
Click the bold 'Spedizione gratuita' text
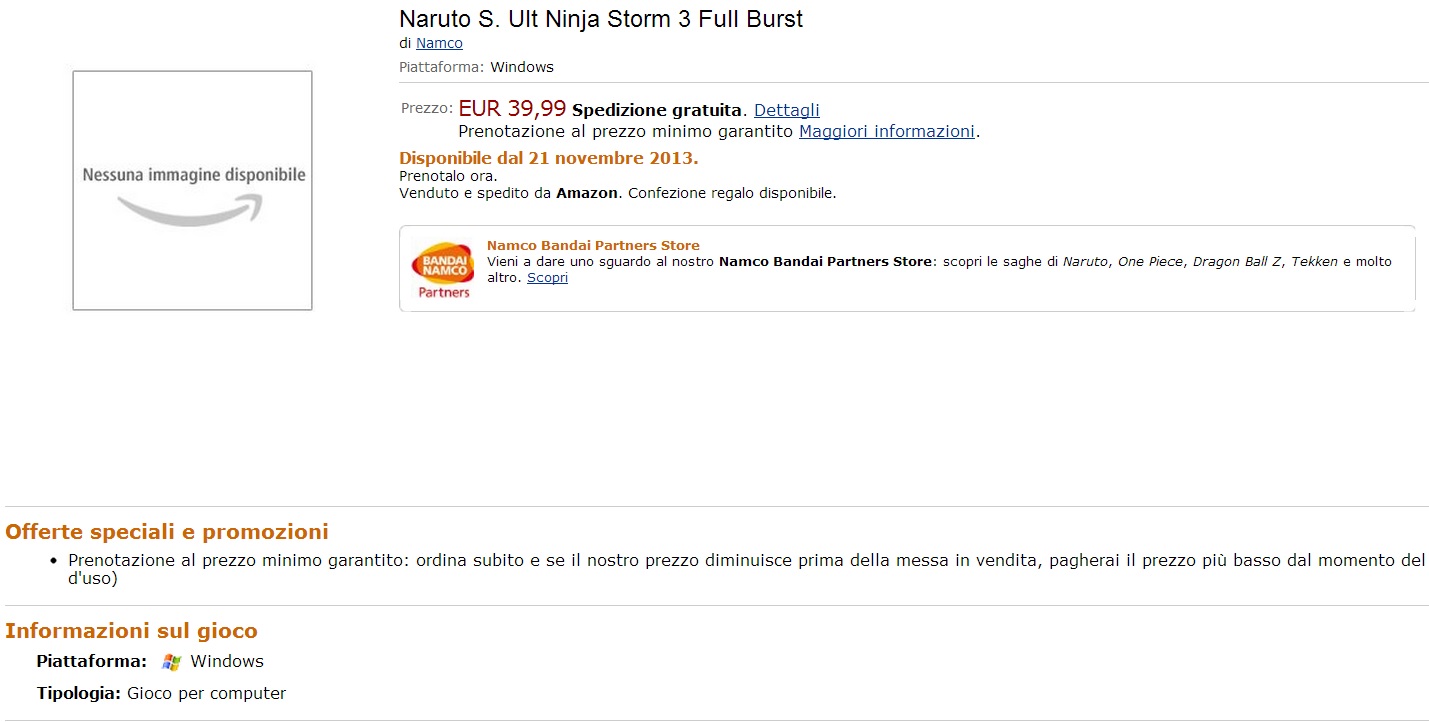(x=657, y=110)
